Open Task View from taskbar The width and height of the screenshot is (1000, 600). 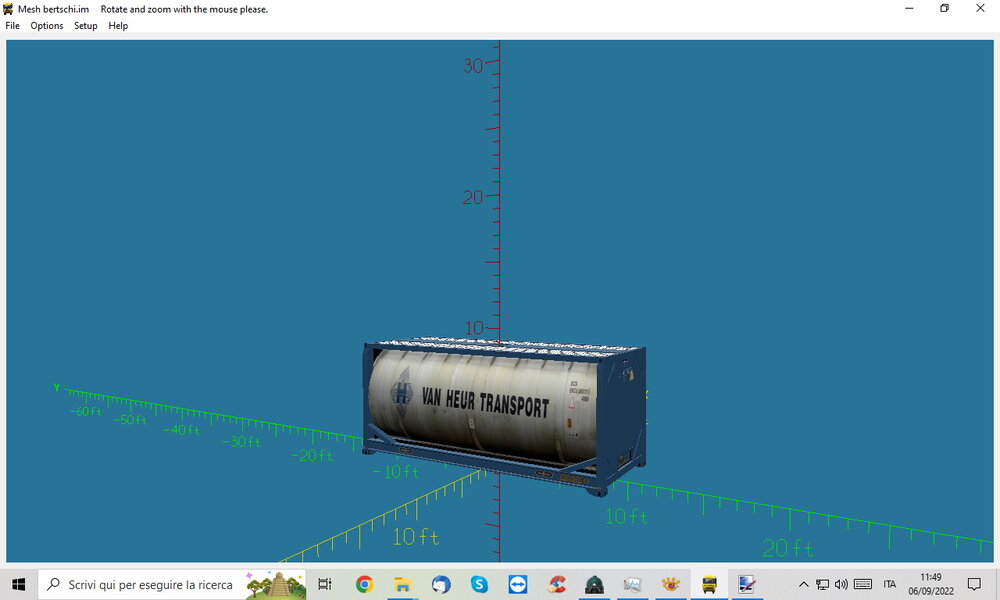tap(325, 584)
